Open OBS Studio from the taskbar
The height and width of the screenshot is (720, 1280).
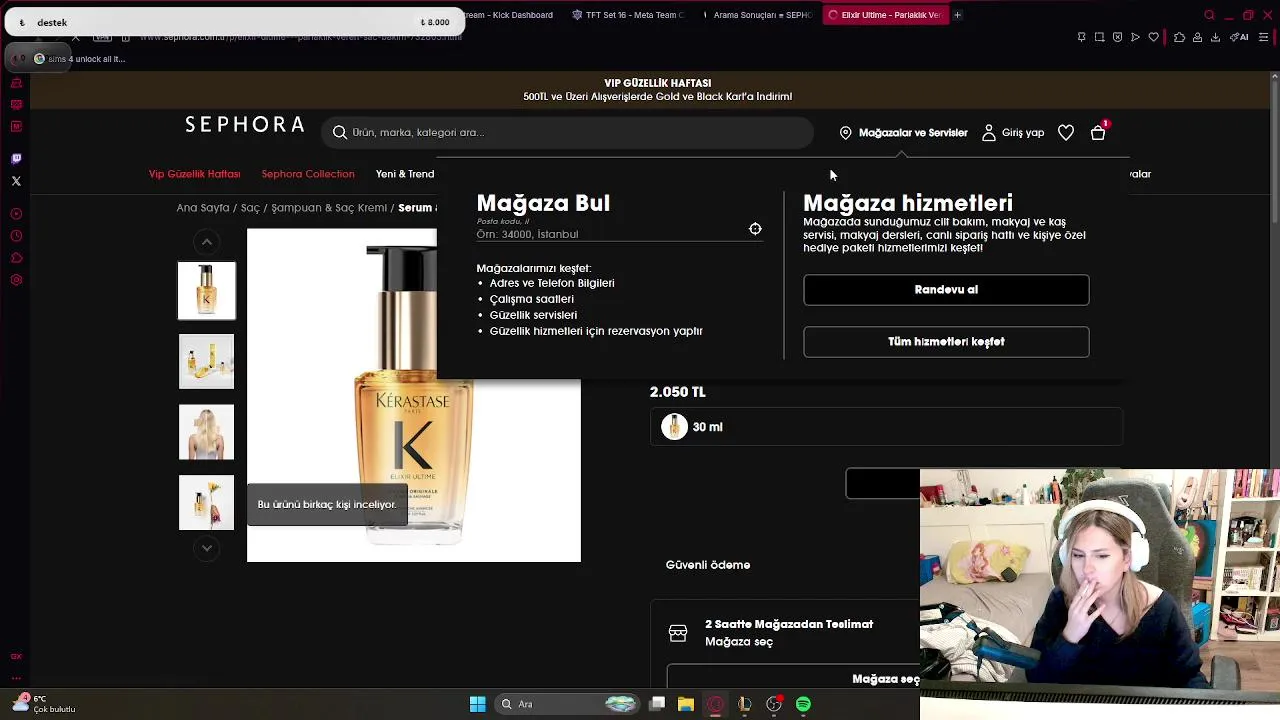(x=774, y=704)
